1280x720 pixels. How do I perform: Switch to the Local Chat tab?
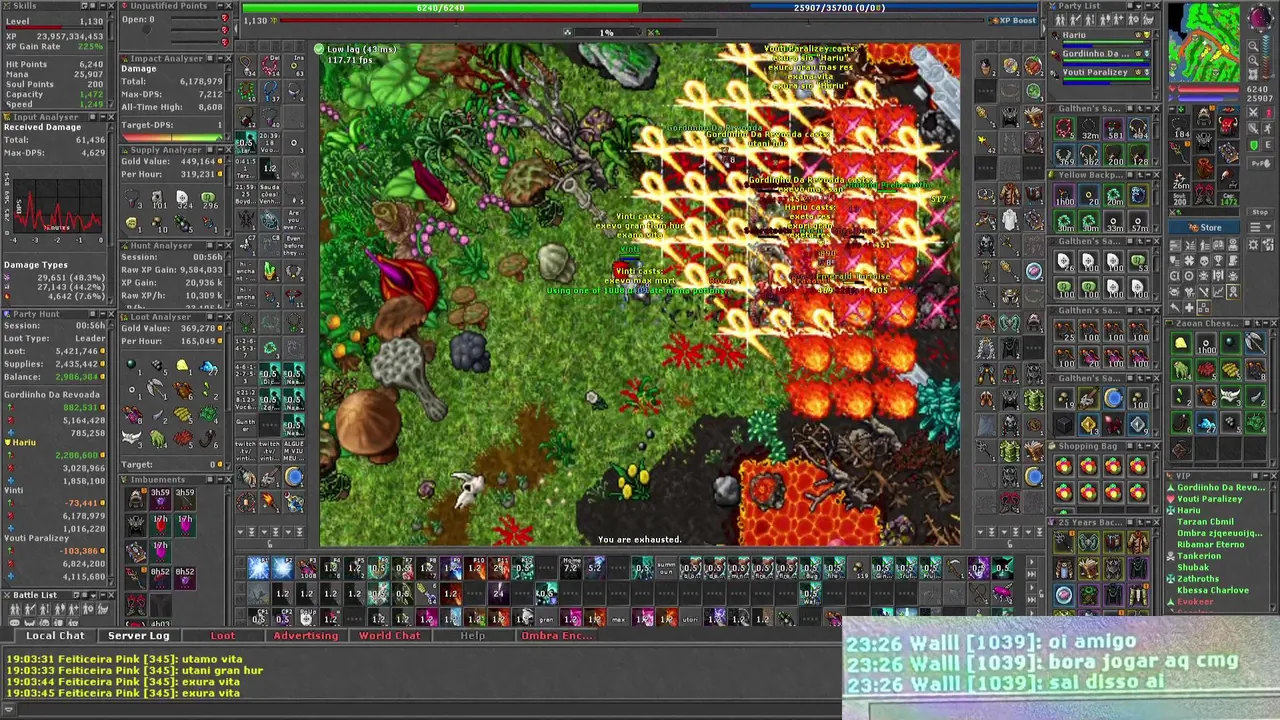(x=55, y=636)
